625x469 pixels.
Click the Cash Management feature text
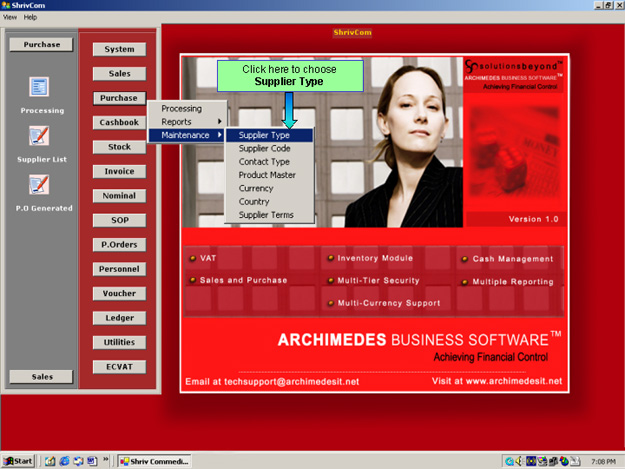pyautogui.click(x=513, y=259)
